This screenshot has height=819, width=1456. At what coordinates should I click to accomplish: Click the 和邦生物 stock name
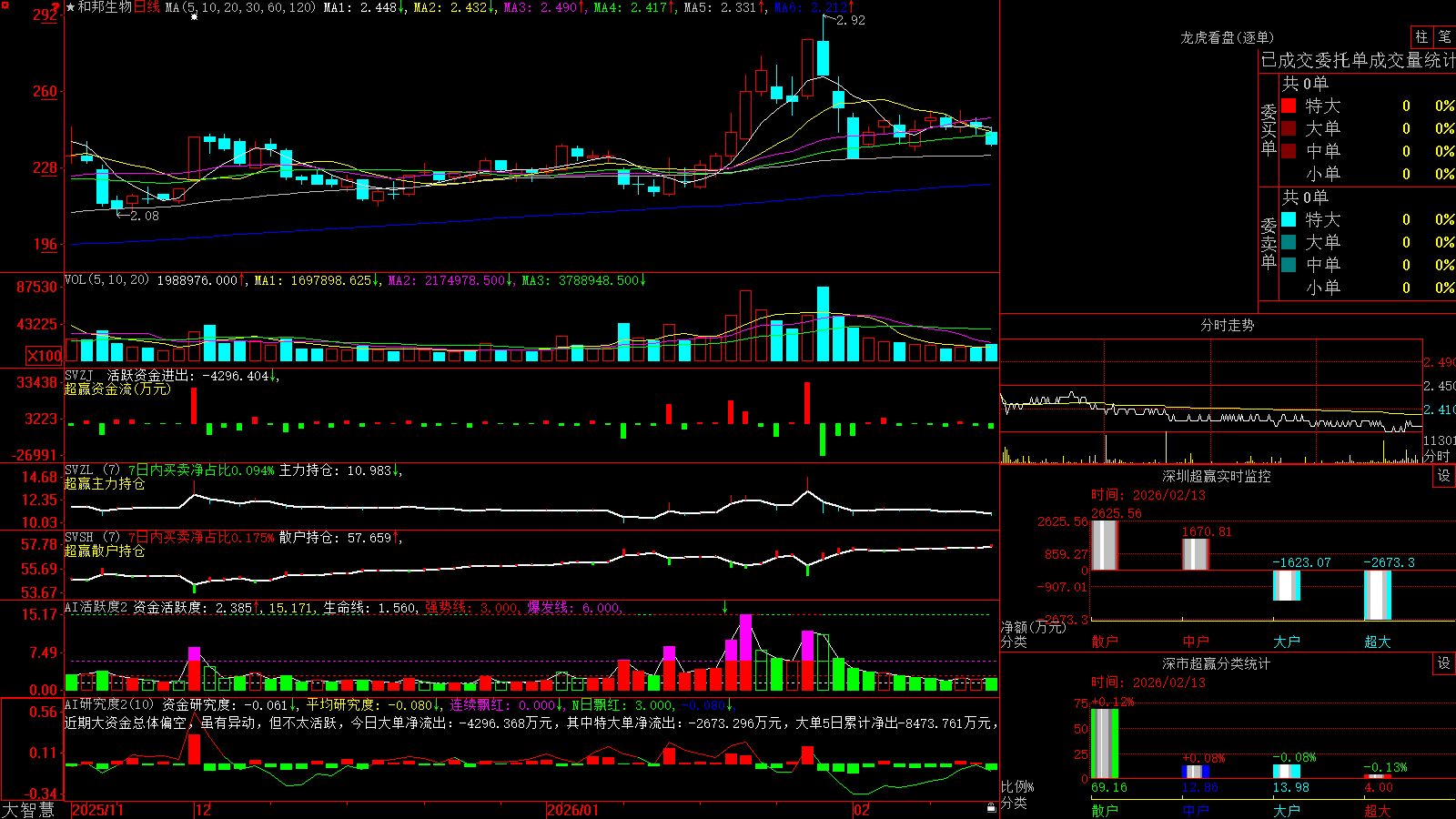[x=106, y=7]
